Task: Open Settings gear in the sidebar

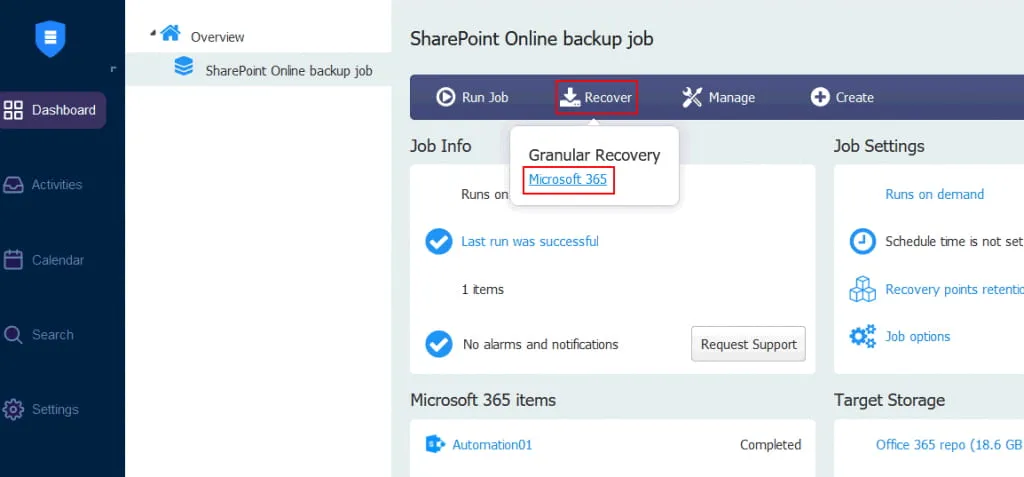Action: coord(14,409)
